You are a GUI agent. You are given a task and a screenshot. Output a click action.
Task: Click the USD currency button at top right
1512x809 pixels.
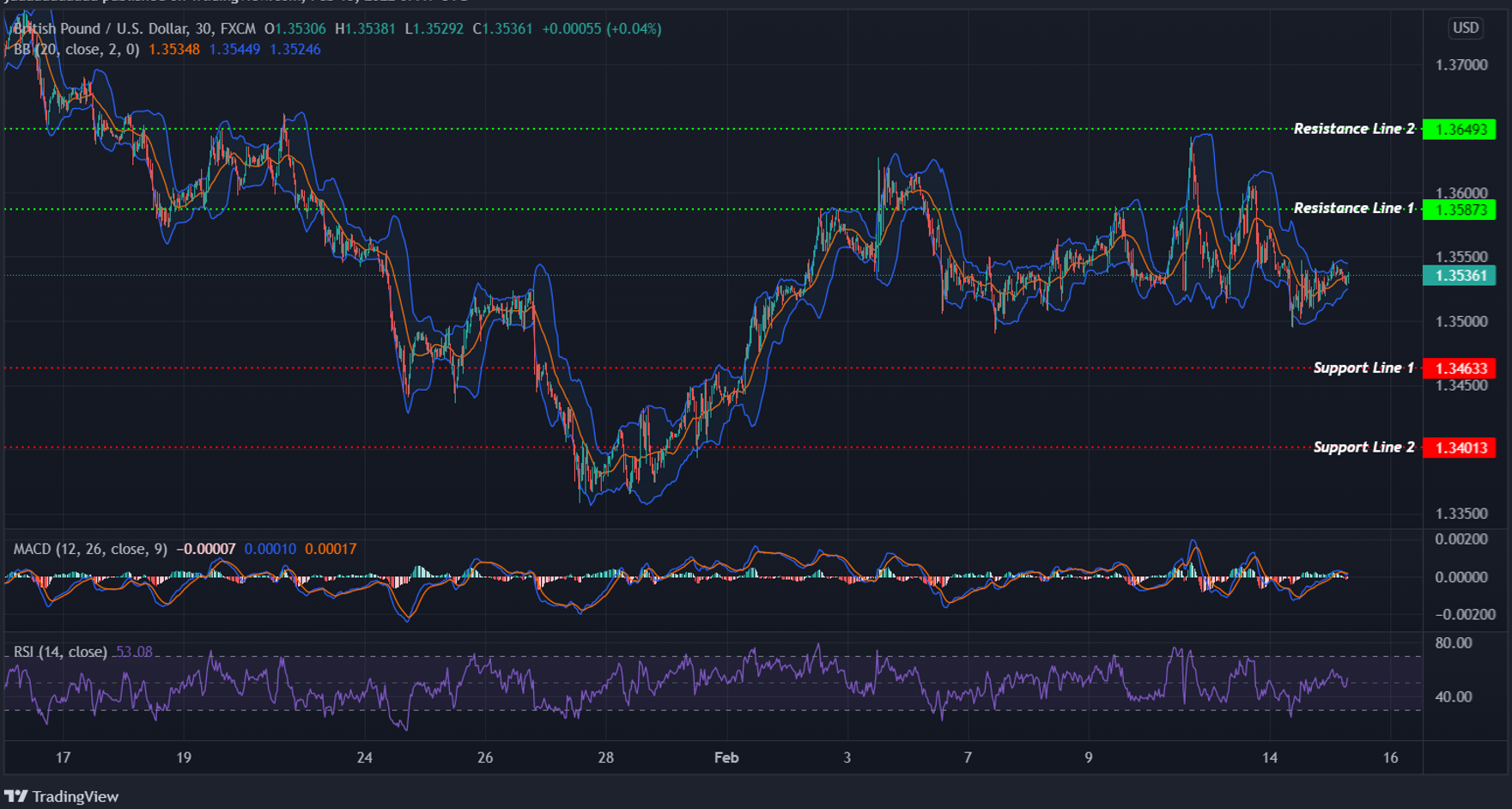(1465, 28)
